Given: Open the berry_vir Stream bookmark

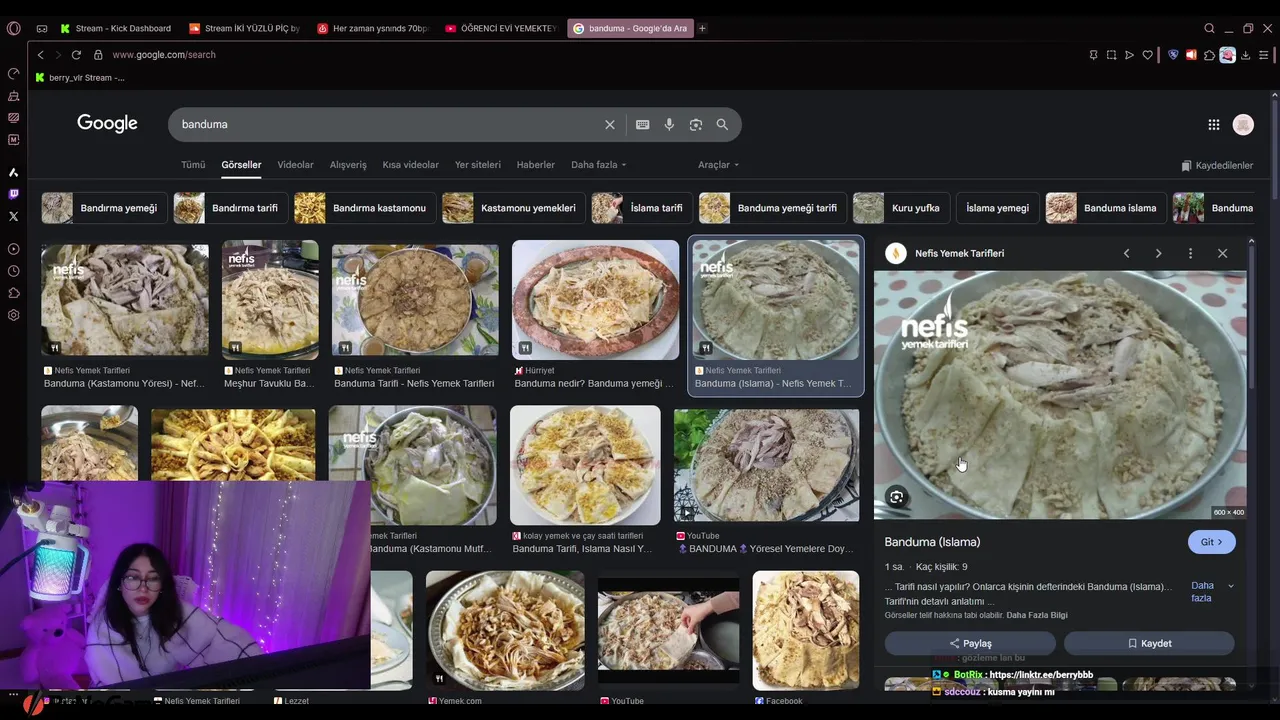Looking at the screenshot, I should 80,77.
